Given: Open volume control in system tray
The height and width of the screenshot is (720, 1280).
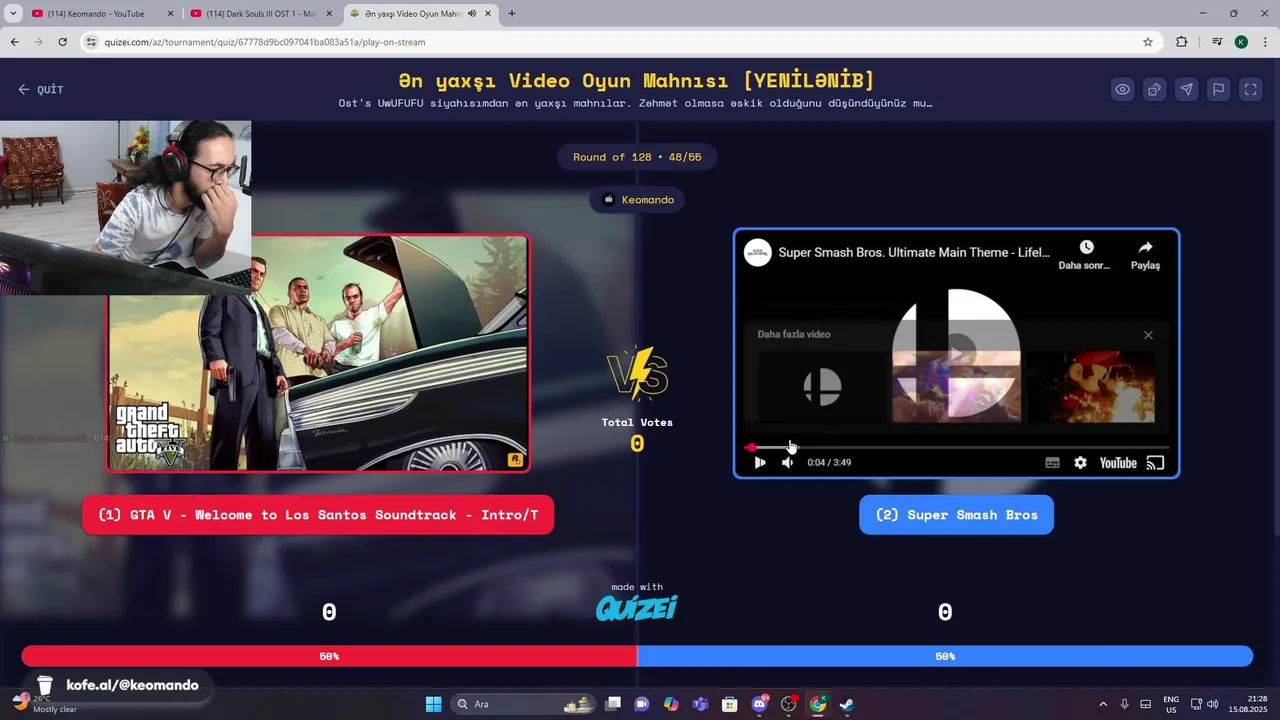Looking at the screenshot, I should [x=1212, y=704].
